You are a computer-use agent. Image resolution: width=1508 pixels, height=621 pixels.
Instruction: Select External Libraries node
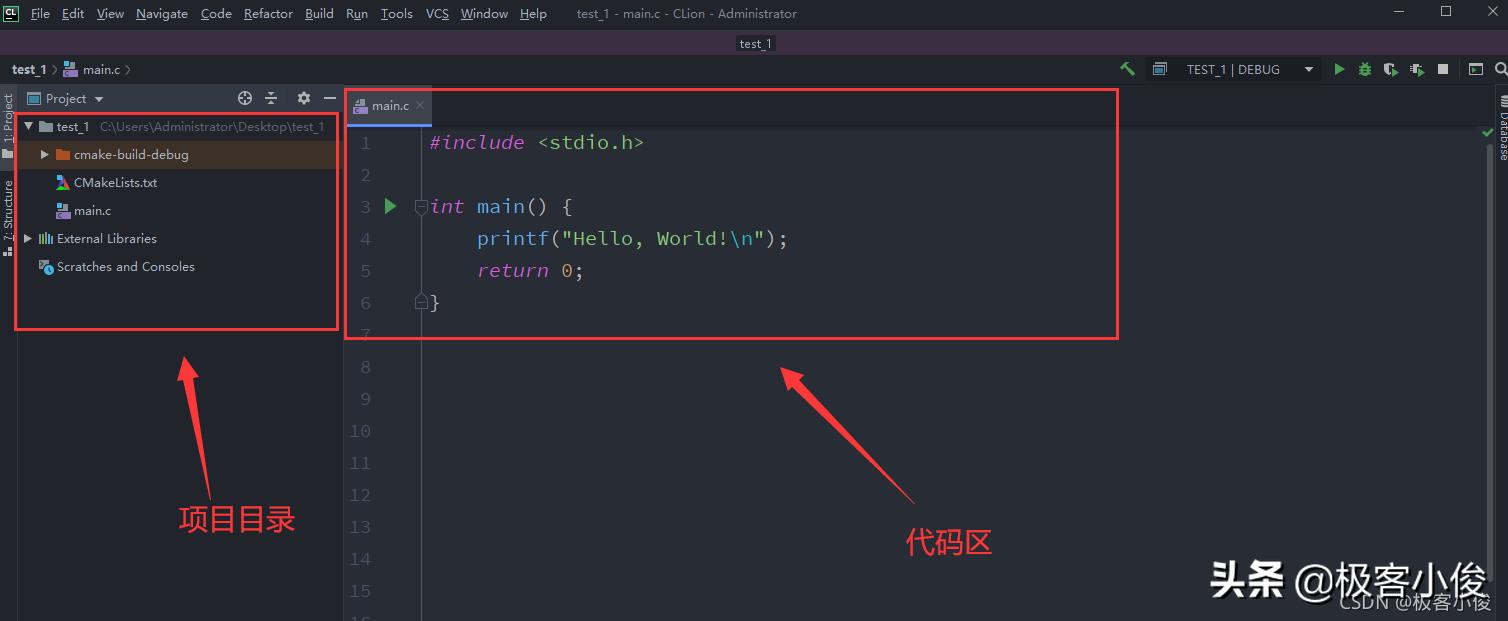(x=106, y=239)
